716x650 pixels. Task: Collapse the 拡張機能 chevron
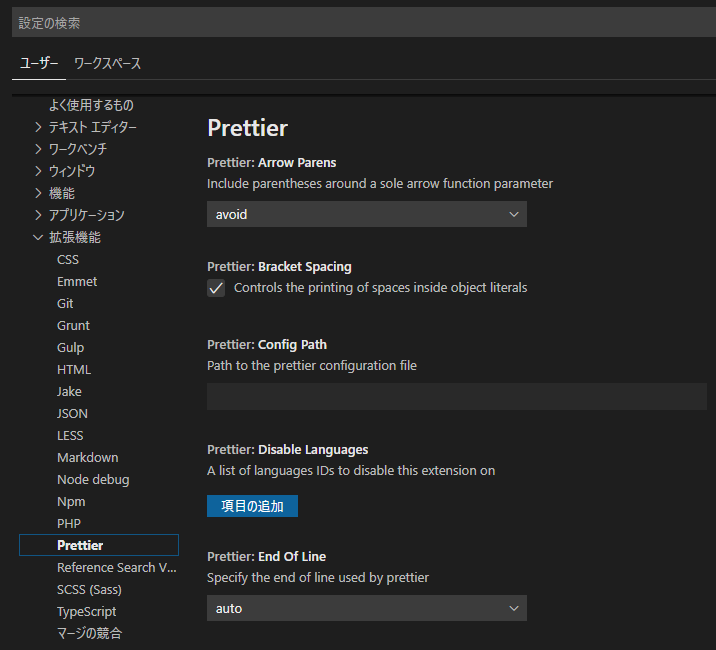(x=38, y=237)
